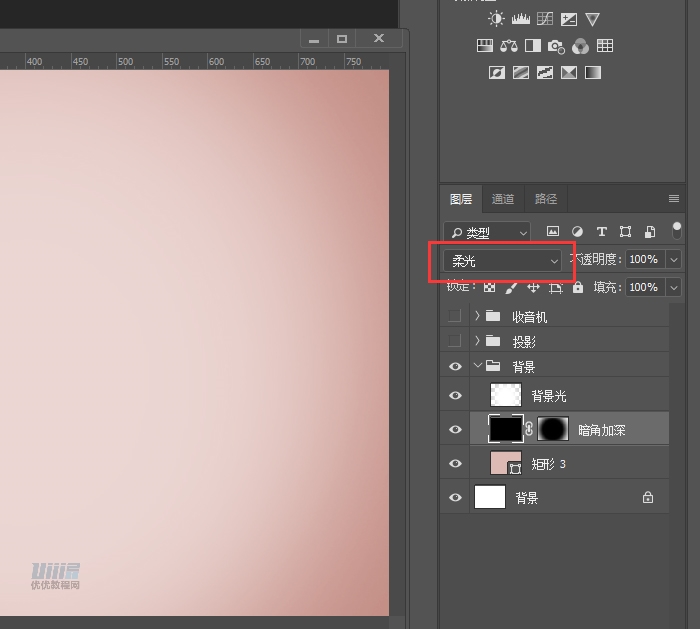The image size is (700, 629).
Task: Add a Photo Filter adjustment
Action: point(557,46)
